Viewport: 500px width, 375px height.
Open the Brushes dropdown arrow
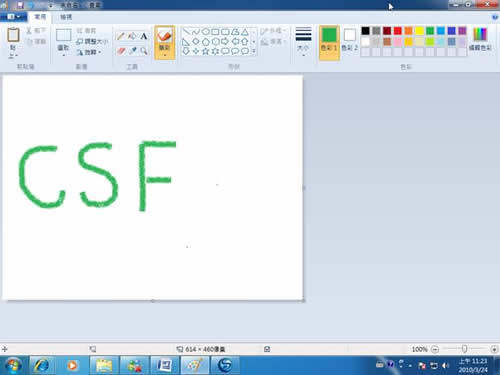coord(165,55)
